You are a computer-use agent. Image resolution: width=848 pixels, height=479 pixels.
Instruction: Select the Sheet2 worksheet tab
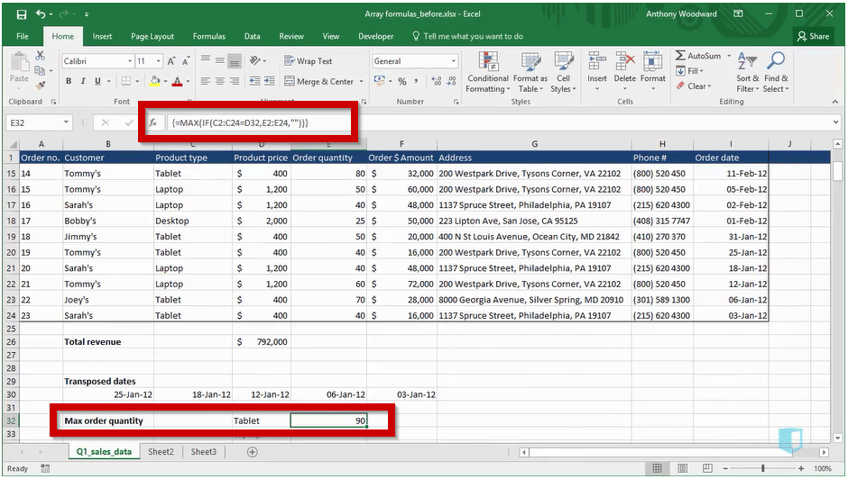[x=161, y=451]
